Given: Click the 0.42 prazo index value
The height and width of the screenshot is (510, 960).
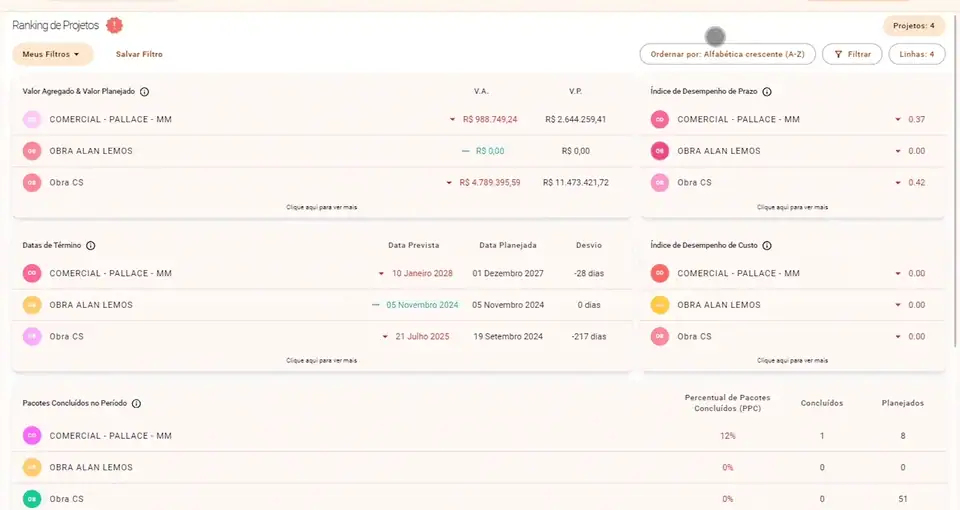Looking at the screenshot, I should (x=917, y=182).
